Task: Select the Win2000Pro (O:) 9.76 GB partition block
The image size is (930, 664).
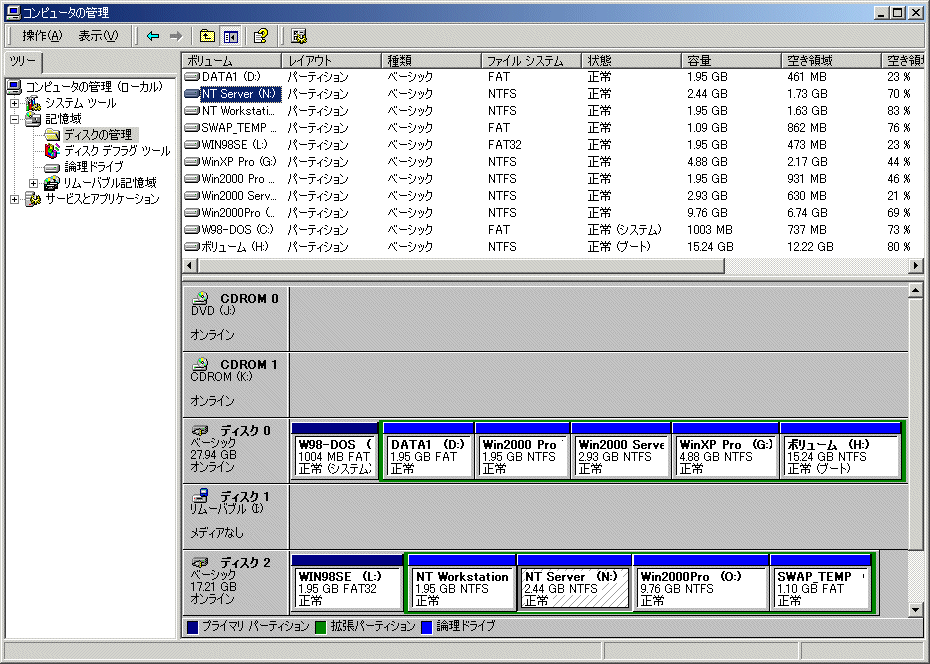Action: (x=701, y=583)
